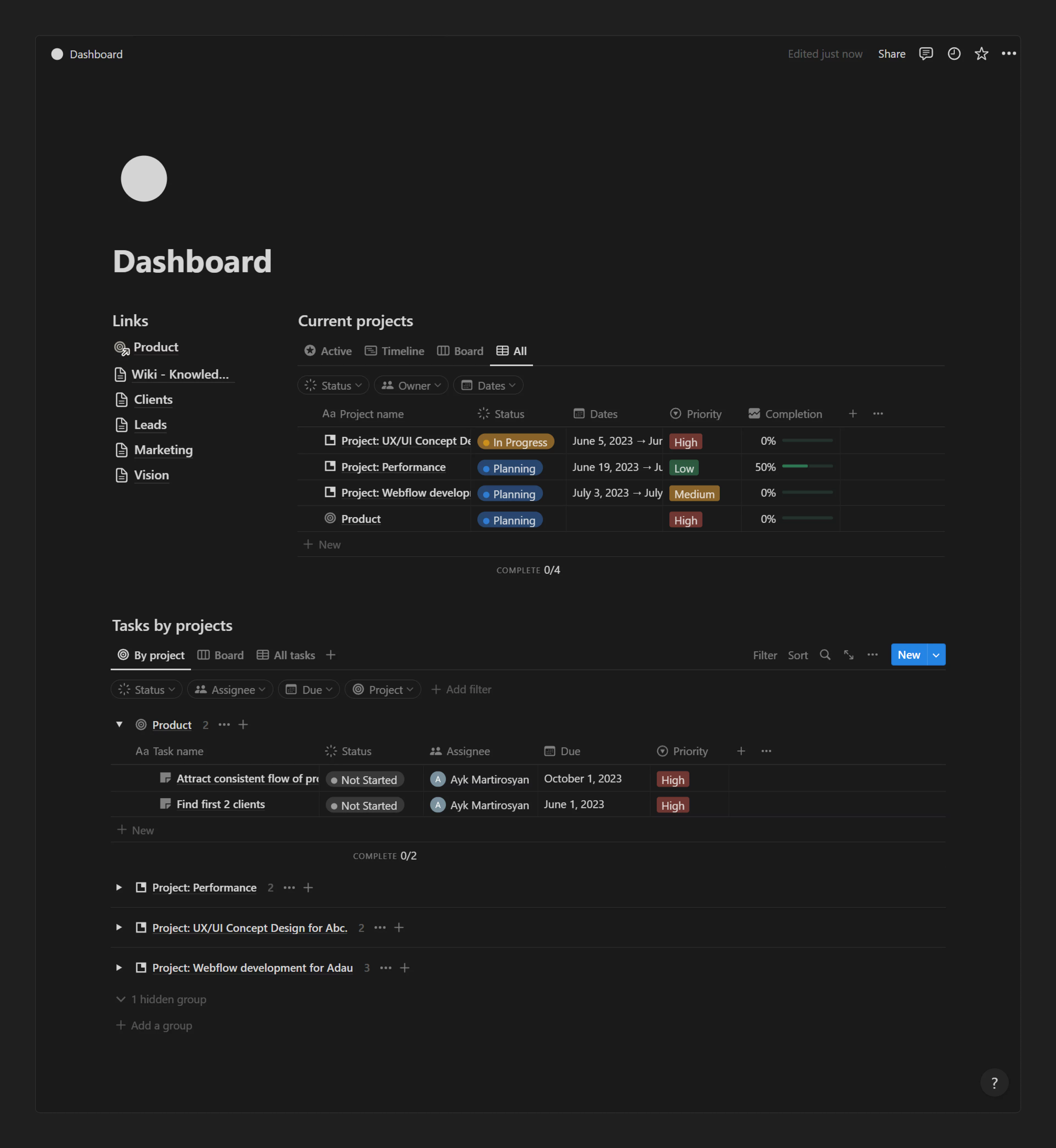
Task: View page edit history (clock icon)
Action: point(954,54)
